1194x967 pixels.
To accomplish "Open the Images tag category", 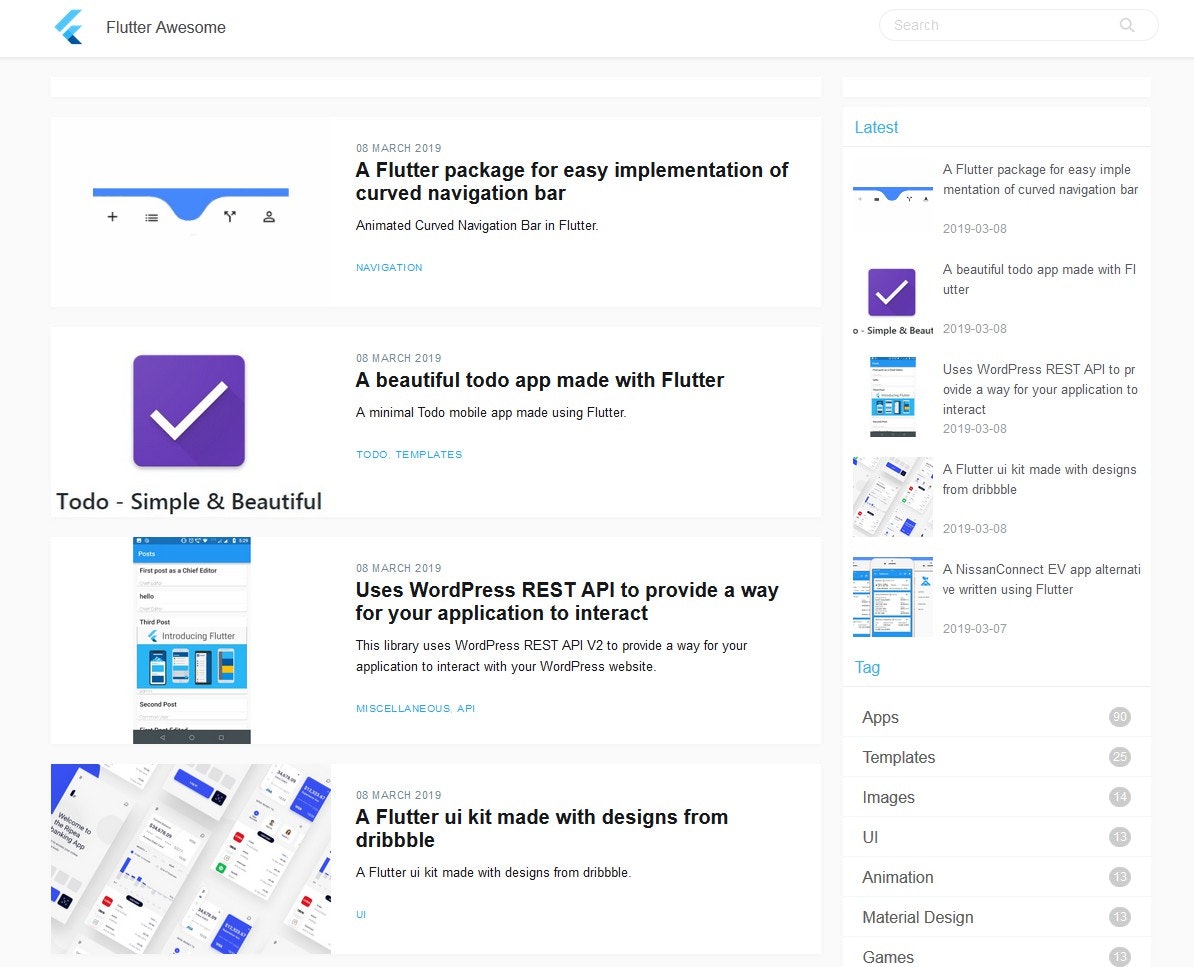I will [888, 797].
